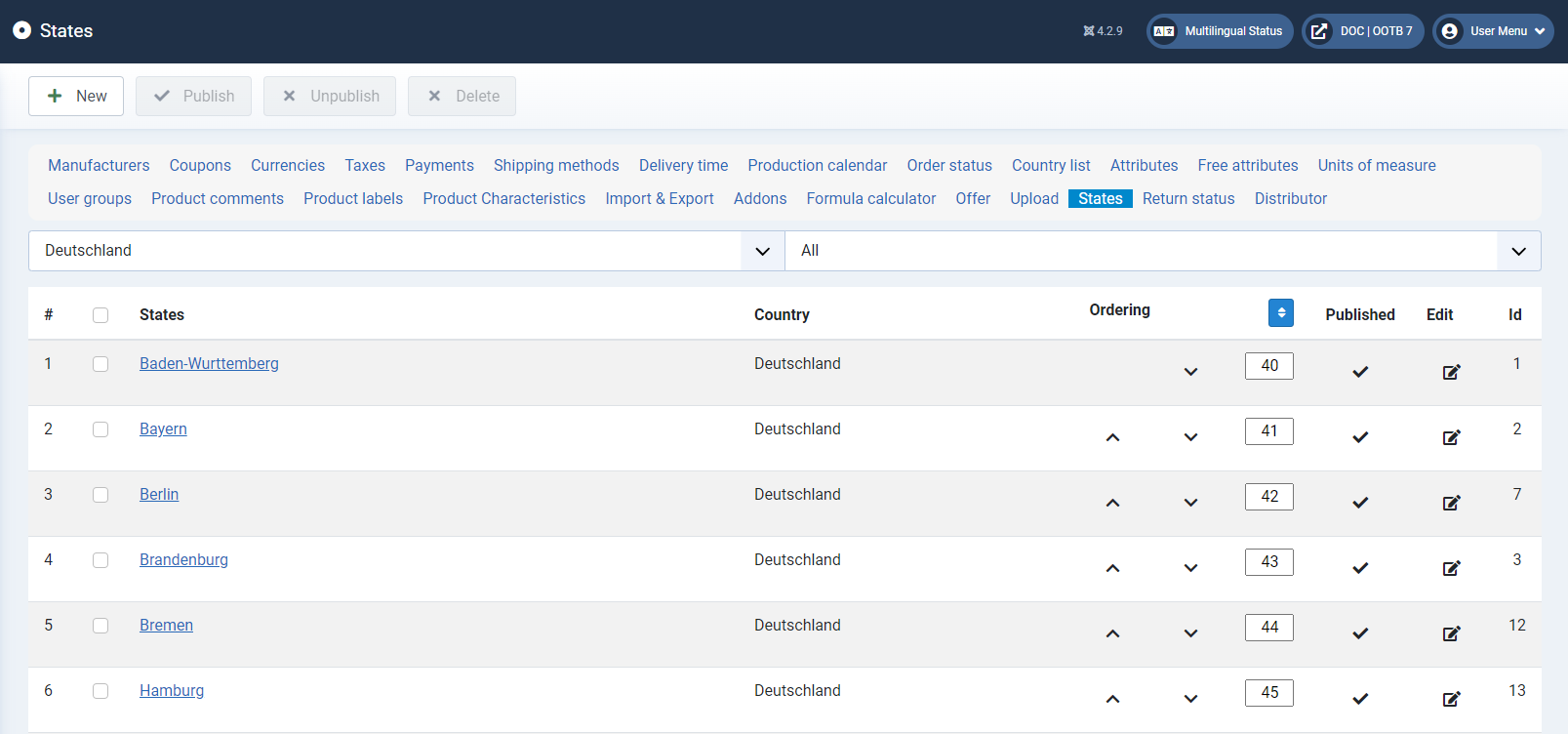Screen dimensions: 1568x734
Task: Move Bayern up in ordering
Action: 1112,437
